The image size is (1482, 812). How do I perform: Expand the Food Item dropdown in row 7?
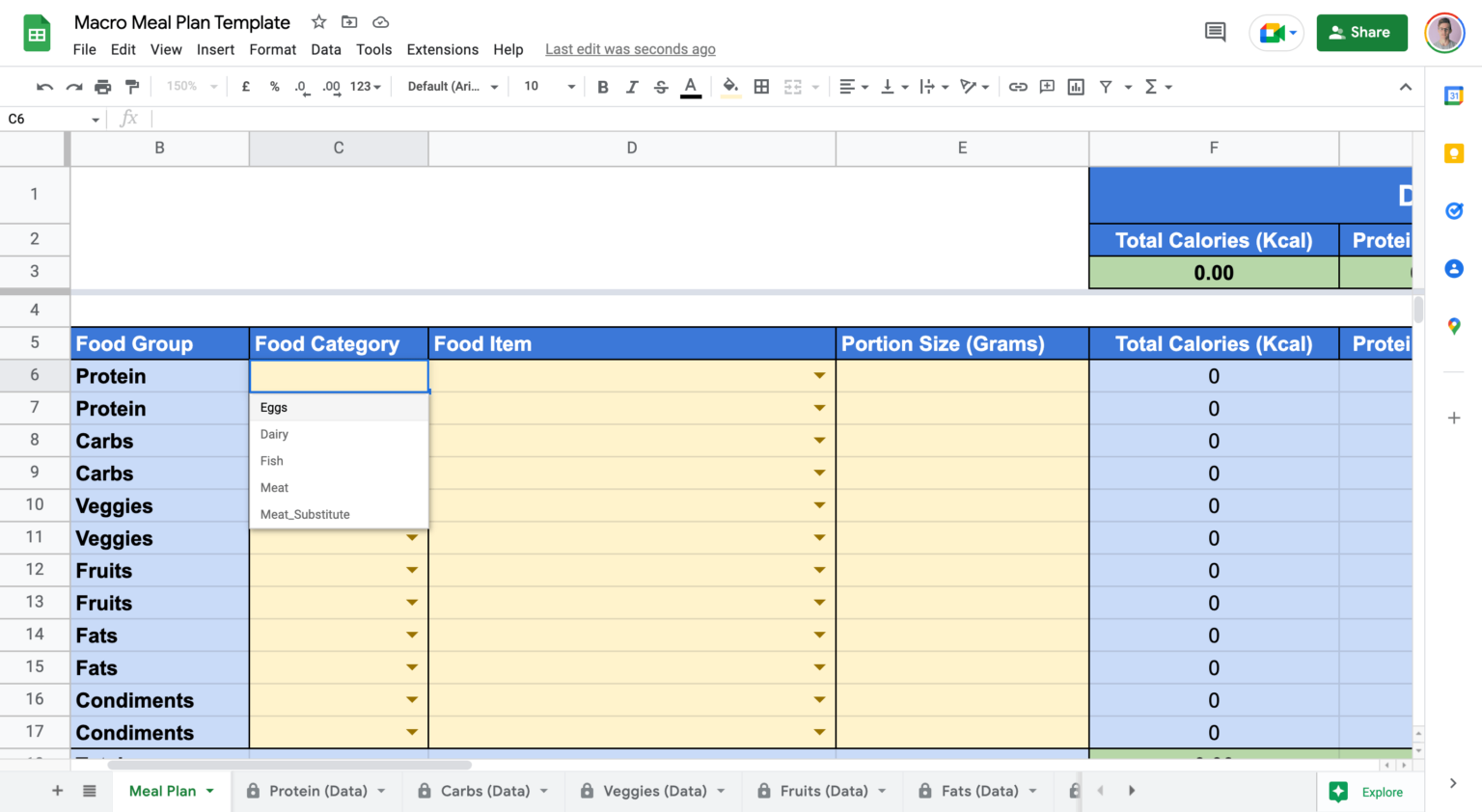point(819,407)
